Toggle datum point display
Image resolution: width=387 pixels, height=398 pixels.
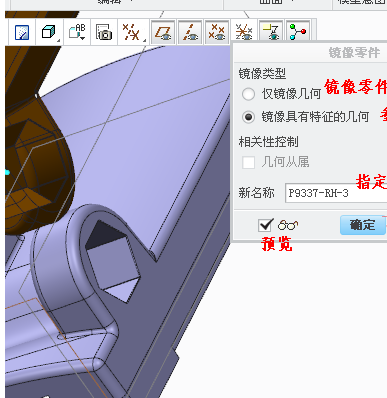217,32
